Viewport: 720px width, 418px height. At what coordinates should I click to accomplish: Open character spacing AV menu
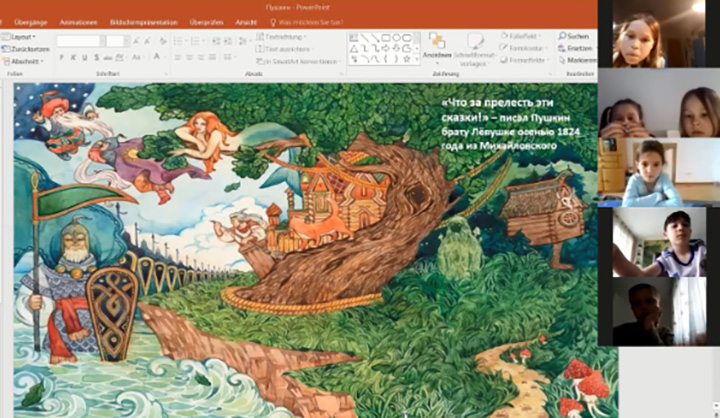tap(120, 57)
